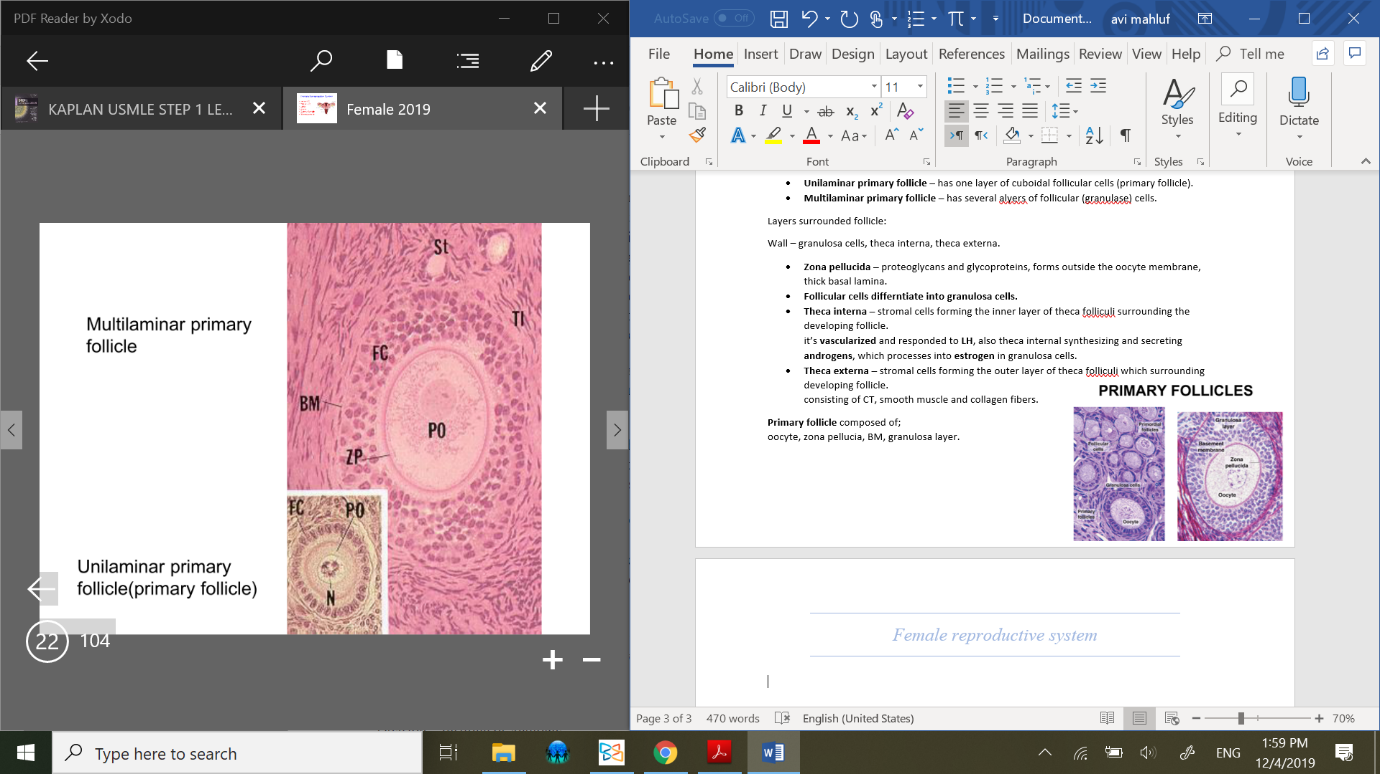Switch to KAPLAN USMLE STEP 1 tab
1380x774 pixels.
[x=140, y=109]
